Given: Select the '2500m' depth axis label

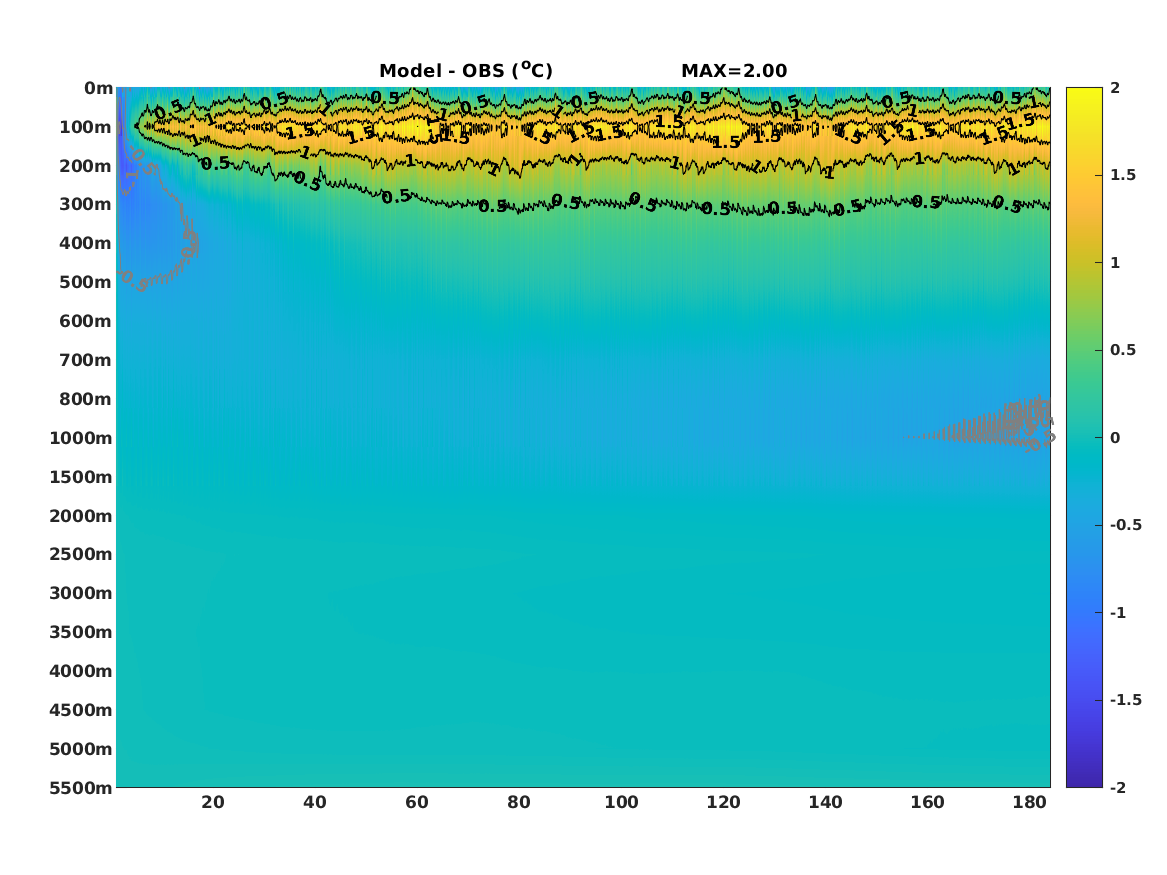Looking at the screenshot, I should (x=81, y=554).
